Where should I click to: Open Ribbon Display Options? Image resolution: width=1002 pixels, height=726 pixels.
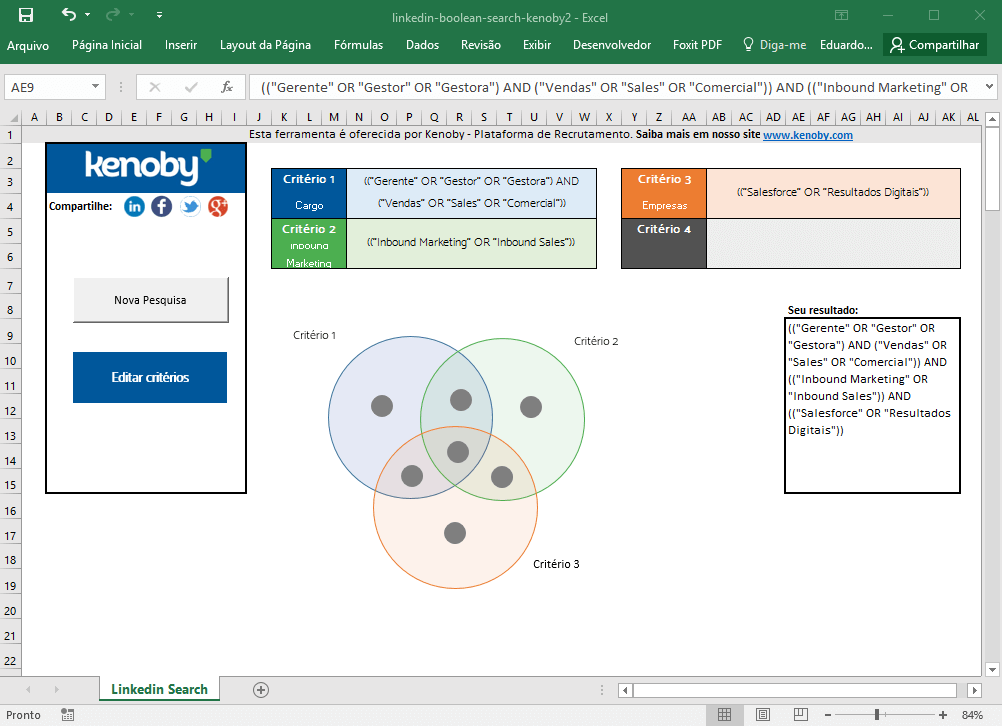click(x=842, y=15)
